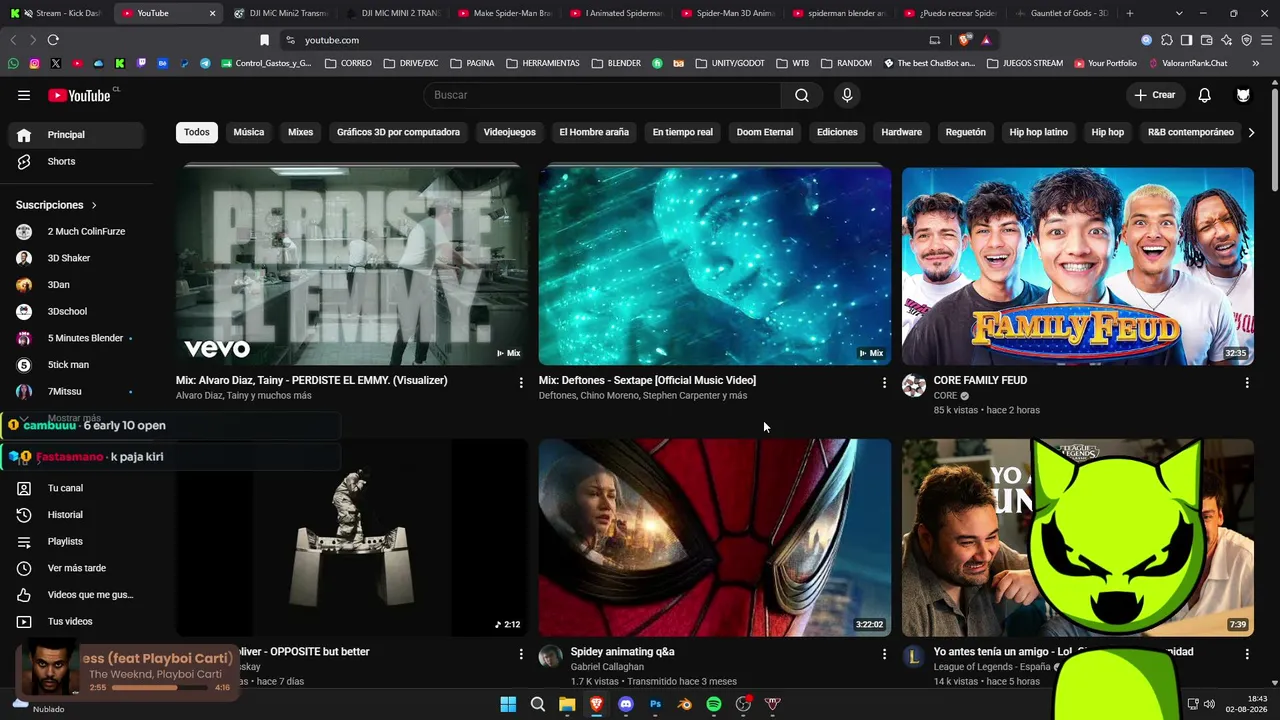Click the page vertical scrollbar
Screen dimensions: 1280x720
[x=1274, y=140]
